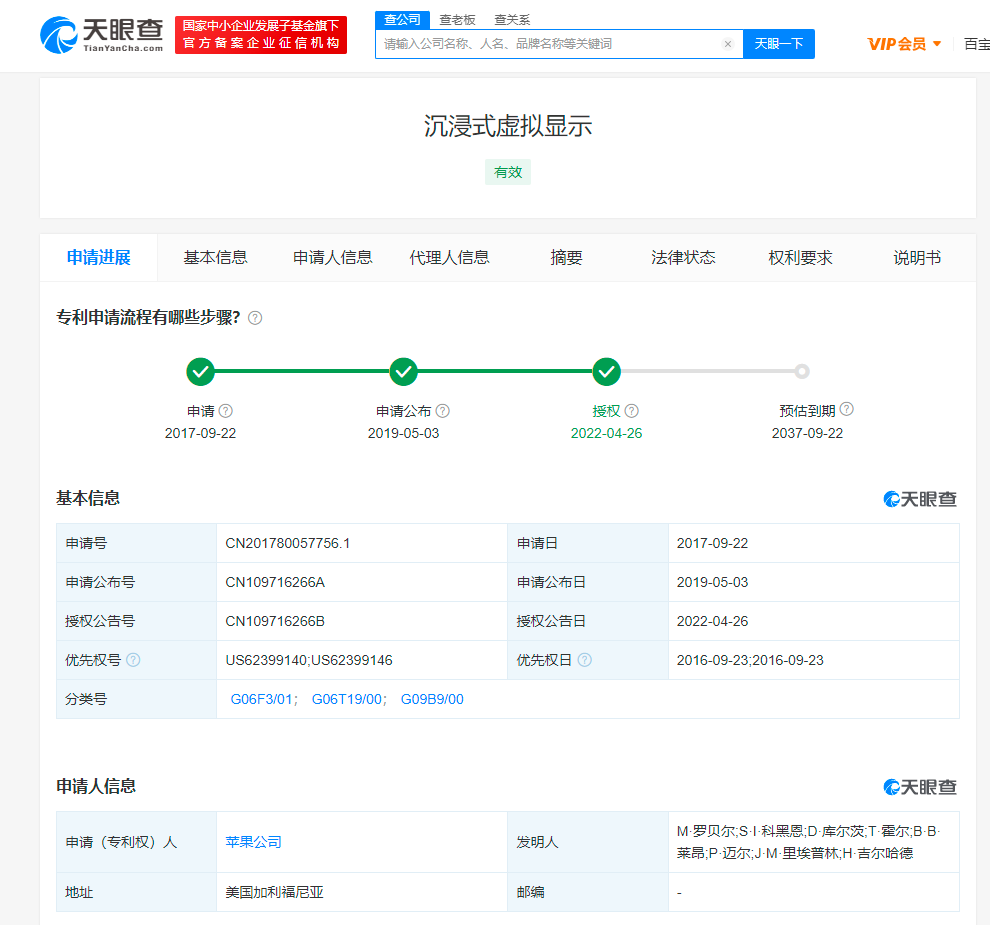This screenshot has width=990, height=925.
Task: Click the 美国加利福尼亚 address cell
Action: [362, 892]
